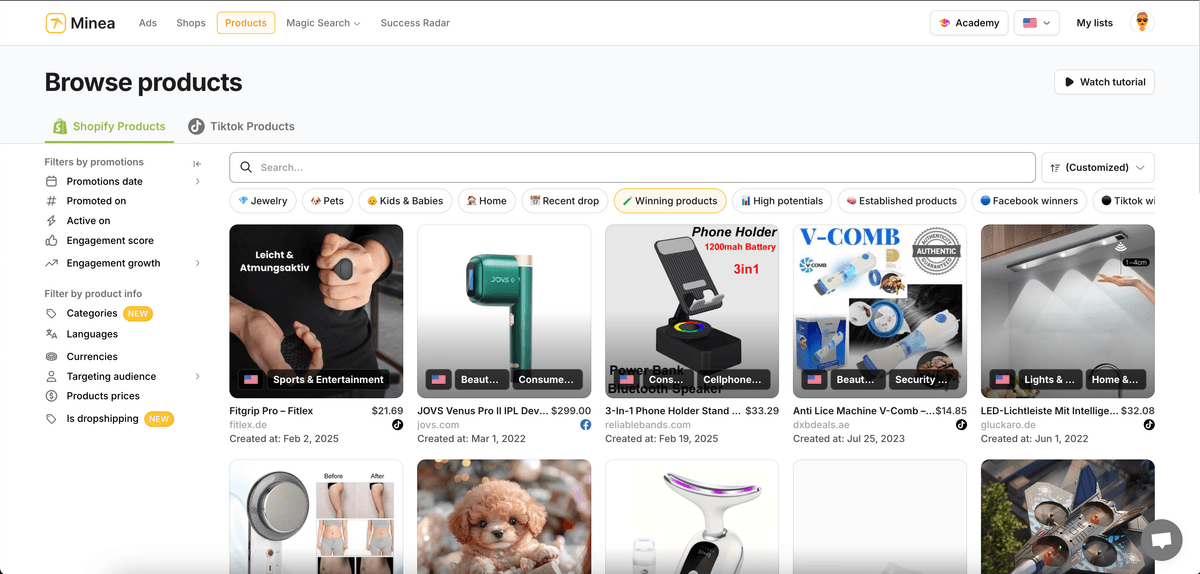Click into the product search field
The height and width of the screenshot is (574, 1200).
[632, 167]
